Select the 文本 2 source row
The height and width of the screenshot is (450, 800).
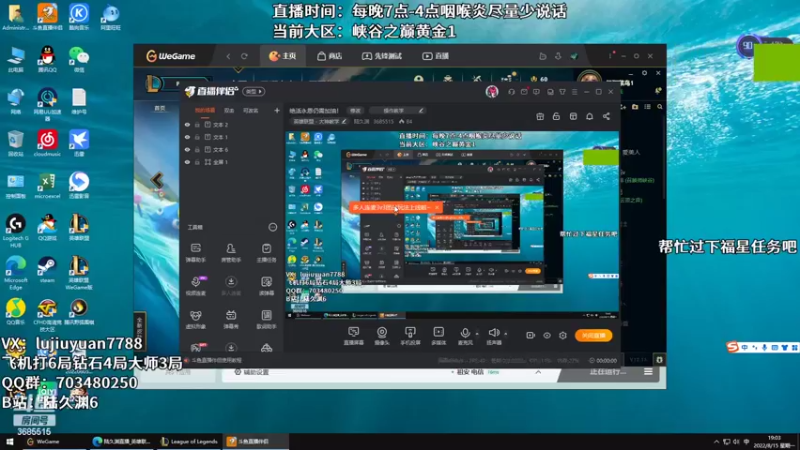click(x=232, y=124)
